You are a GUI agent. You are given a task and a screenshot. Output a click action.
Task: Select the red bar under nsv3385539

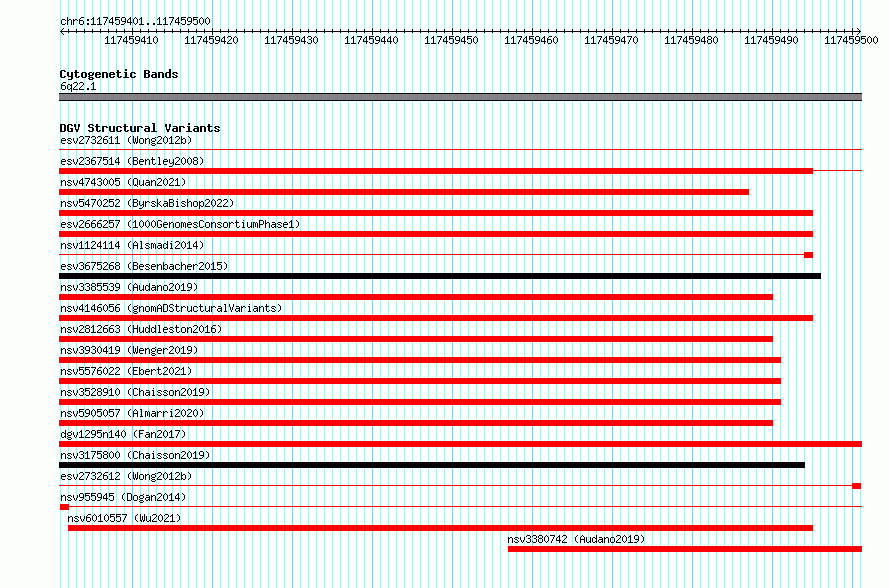pyautogui.click(x=416, y=297)
